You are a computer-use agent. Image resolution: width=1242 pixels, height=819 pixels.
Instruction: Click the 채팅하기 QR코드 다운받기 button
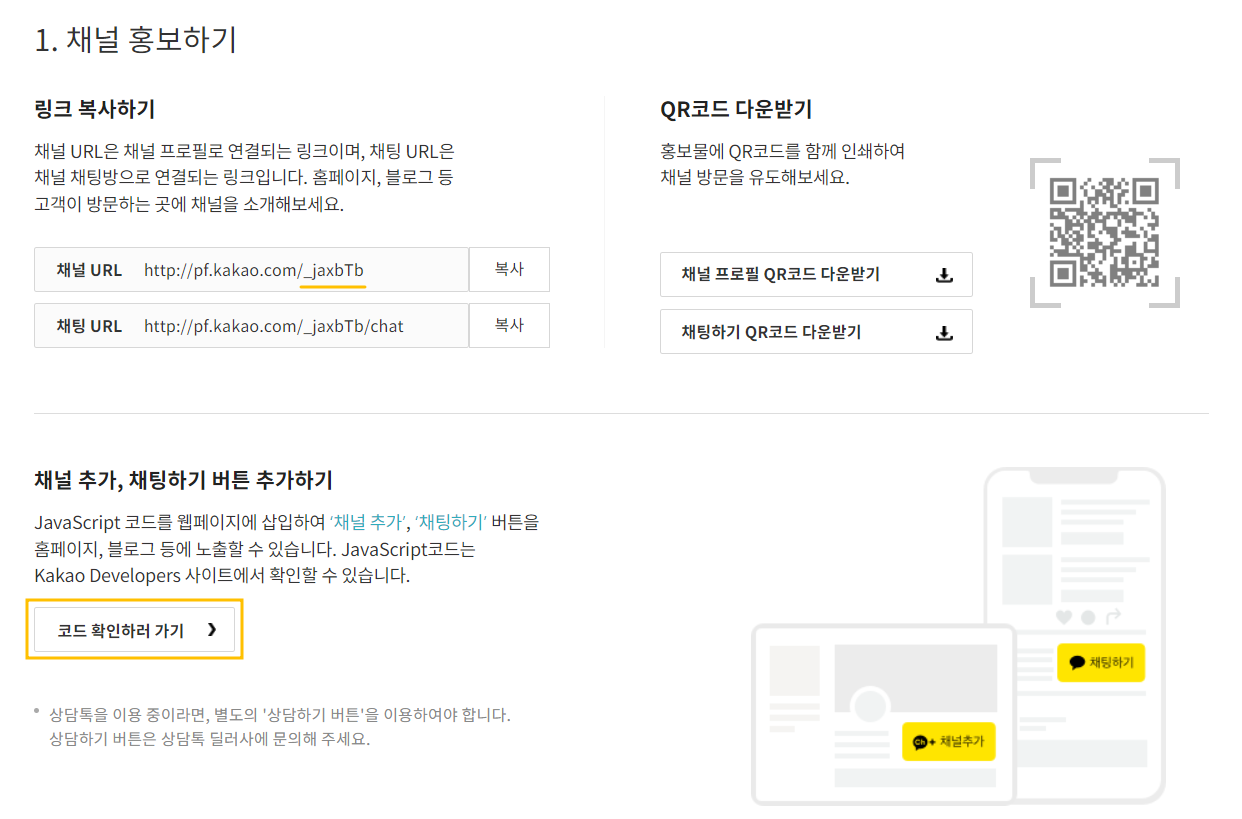(816, 331)
